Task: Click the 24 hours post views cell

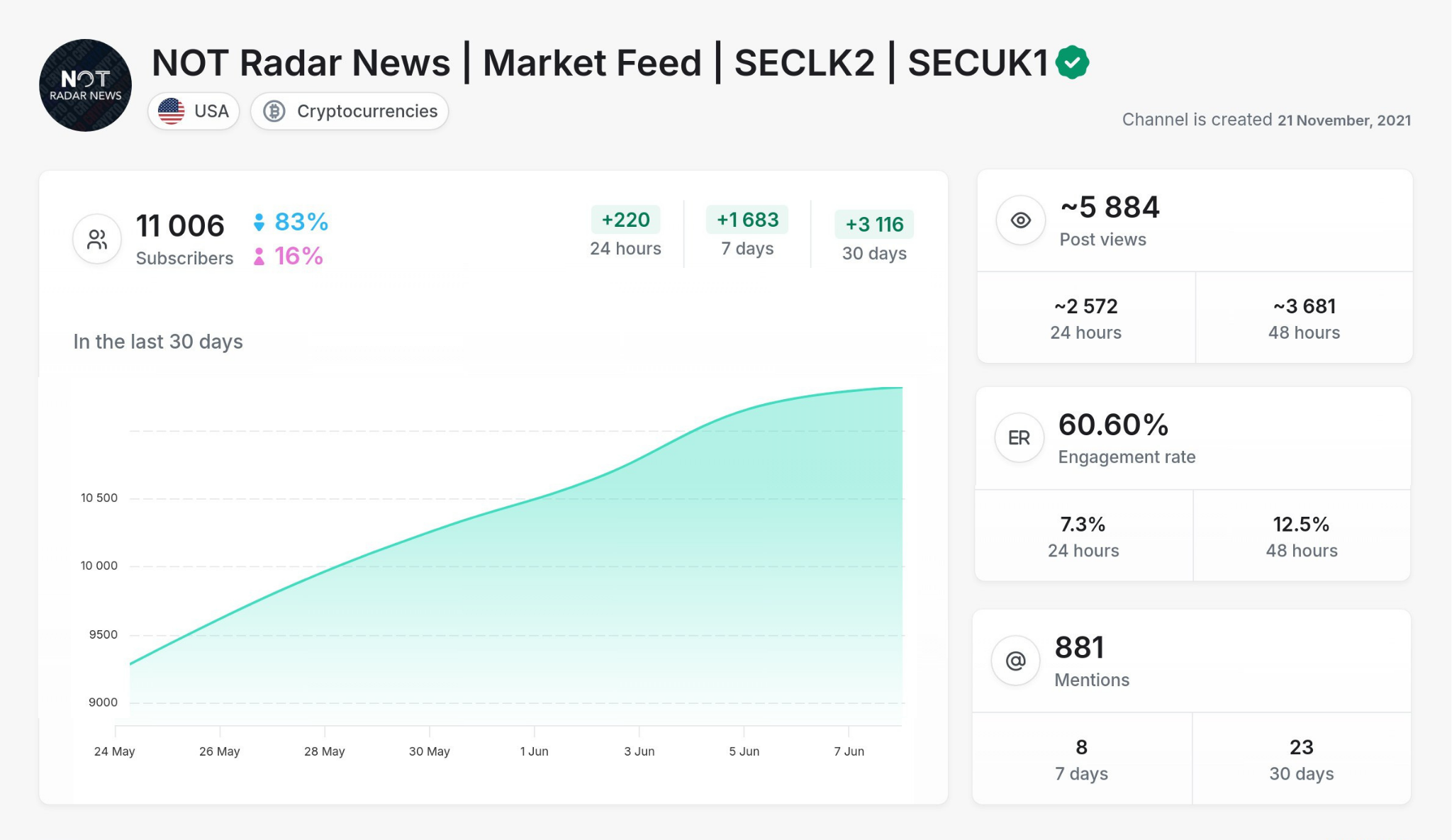Action: [x=1085, y=318]
